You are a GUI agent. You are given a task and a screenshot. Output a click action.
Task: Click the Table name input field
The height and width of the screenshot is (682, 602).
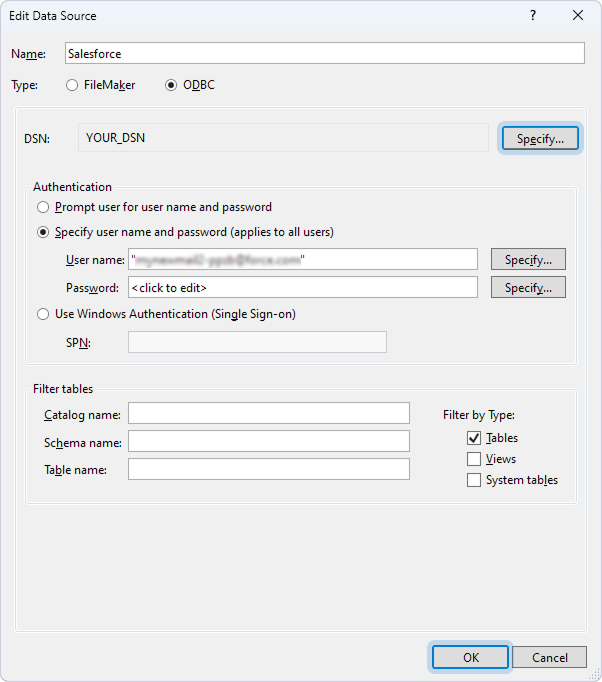point(269,469)
